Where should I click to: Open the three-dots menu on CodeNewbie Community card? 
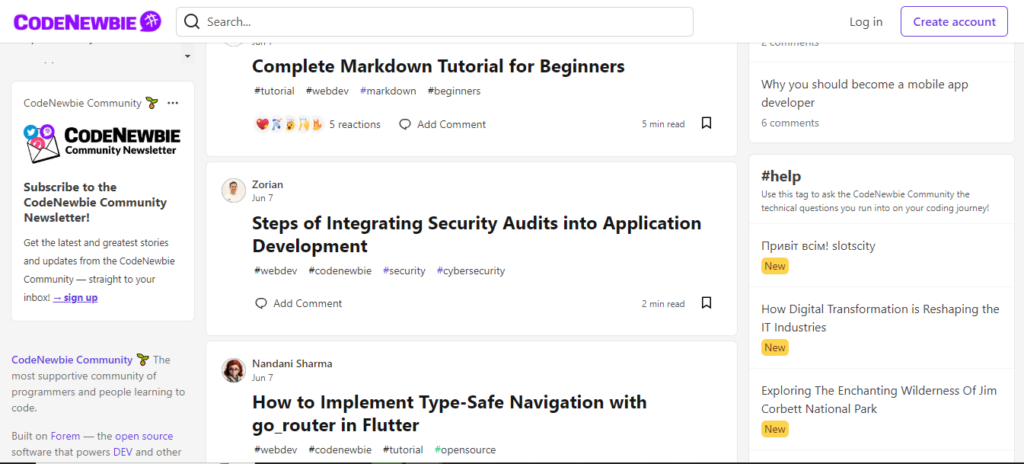click(172, 103)
